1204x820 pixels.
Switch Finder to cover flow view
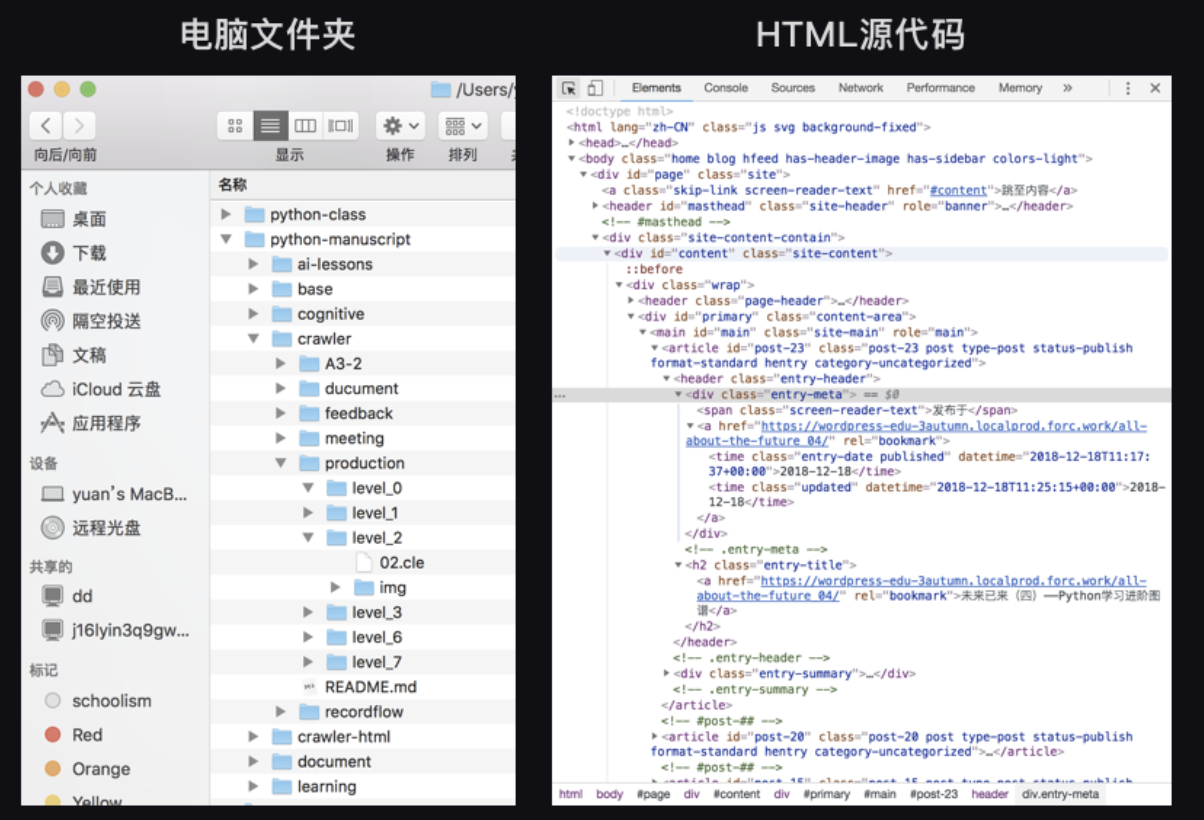point(341,125)
